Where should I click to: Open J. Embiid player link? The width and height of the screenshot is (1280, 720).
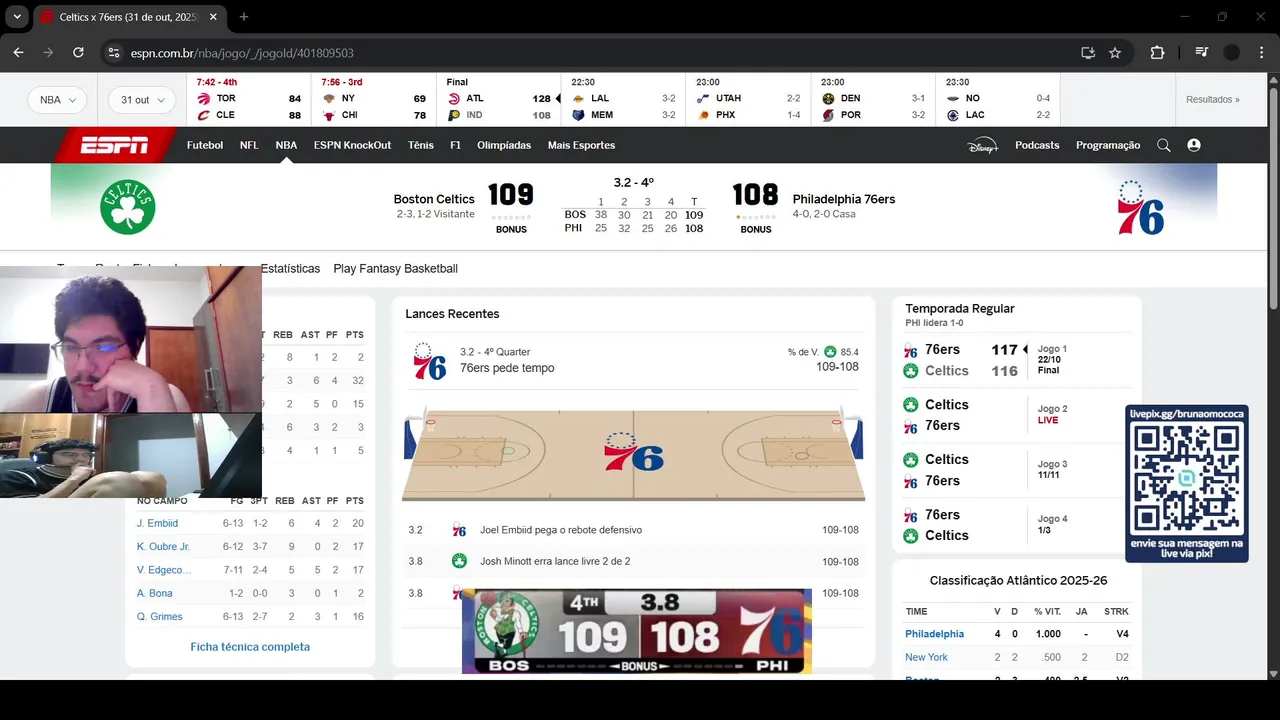click(157, 523)
